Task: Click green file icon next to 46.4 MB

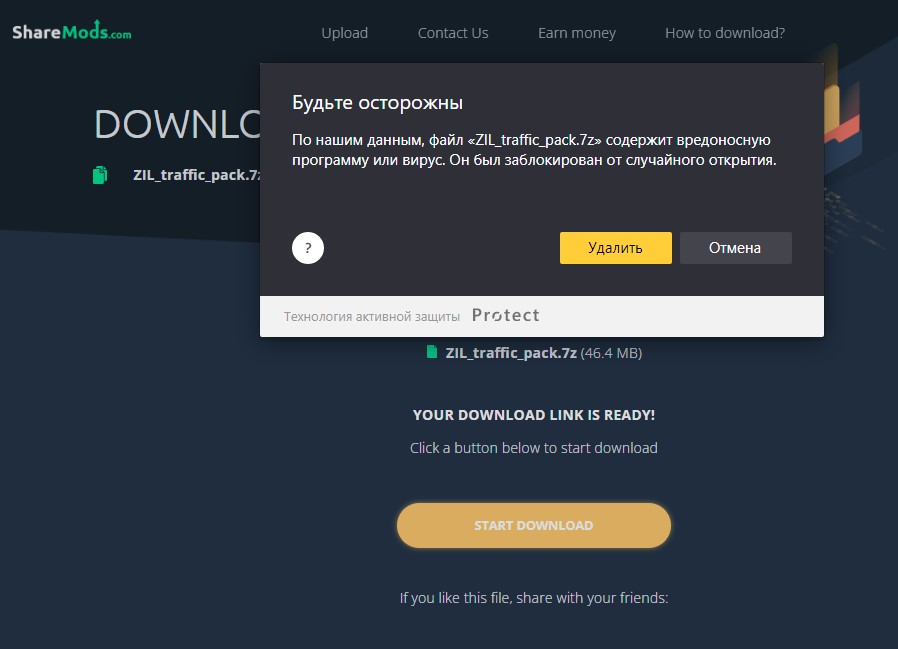Action: pyautogui.click(x=432, y=352)
